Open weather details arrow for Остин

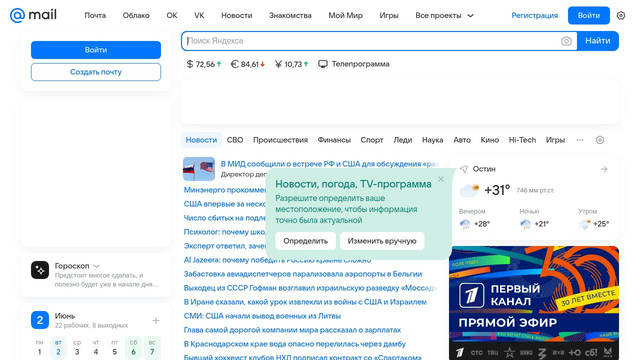pyautogui.click(x=604, y=169)
